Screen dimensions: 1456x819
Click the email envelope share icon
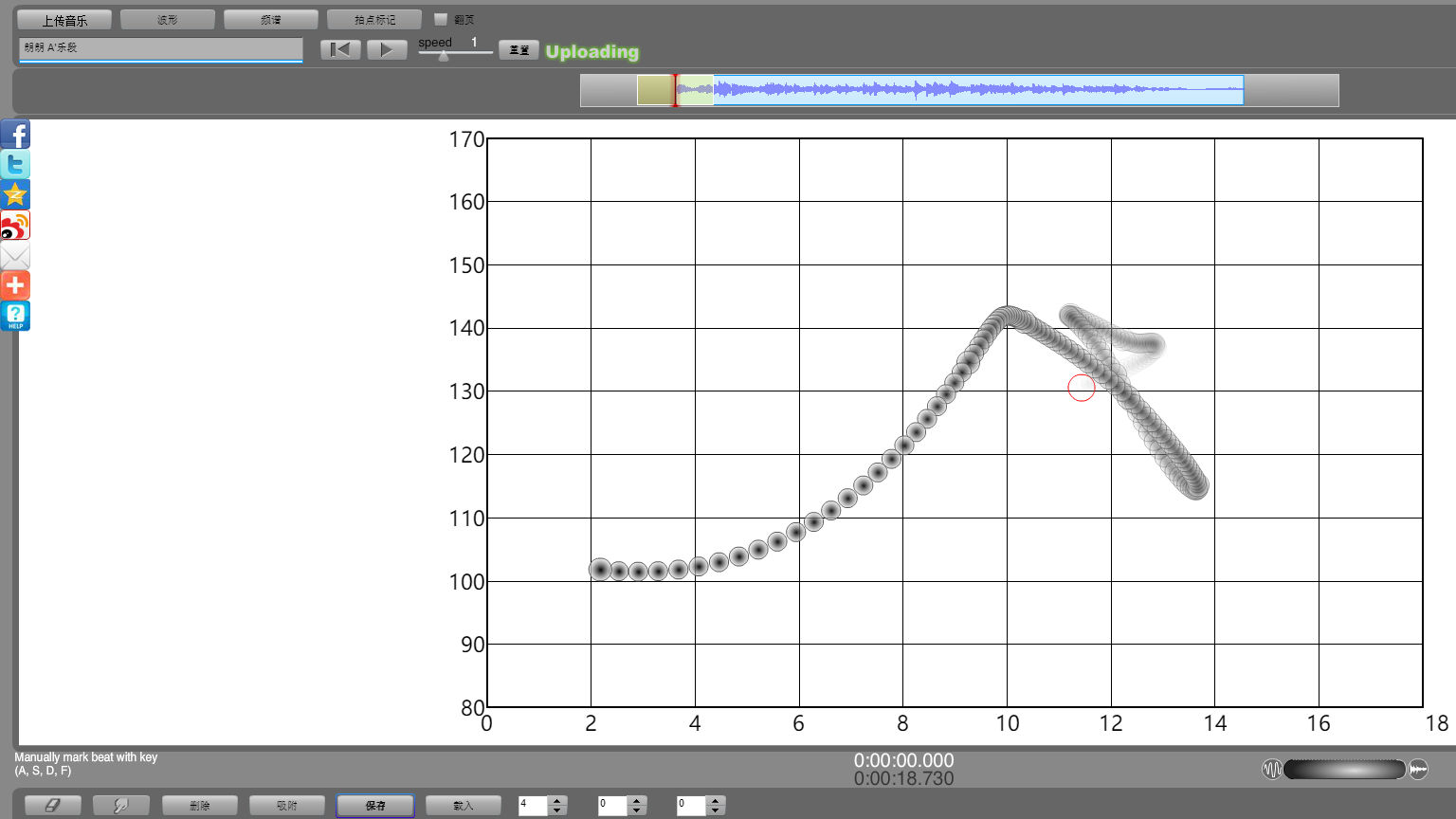point(15,256)
